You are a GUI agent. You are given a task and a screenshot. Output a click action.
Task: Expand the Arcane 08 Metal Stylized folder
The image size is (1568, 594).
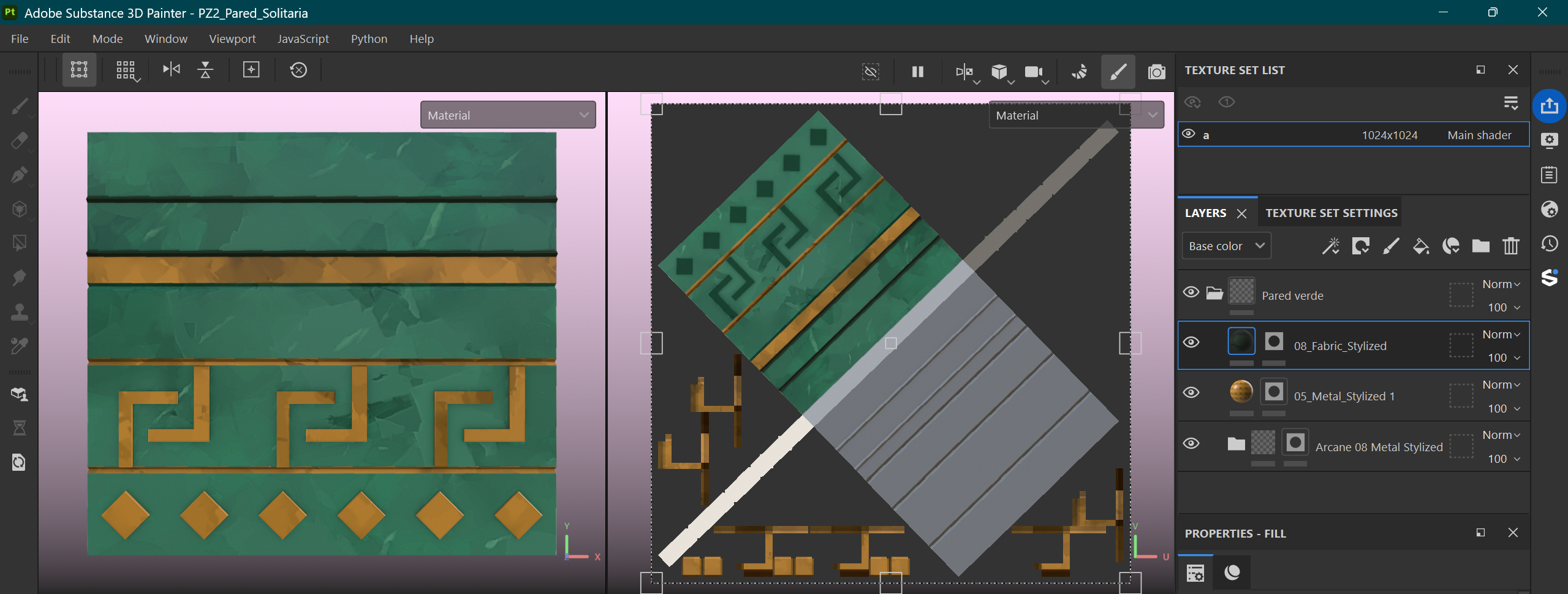1236,443
